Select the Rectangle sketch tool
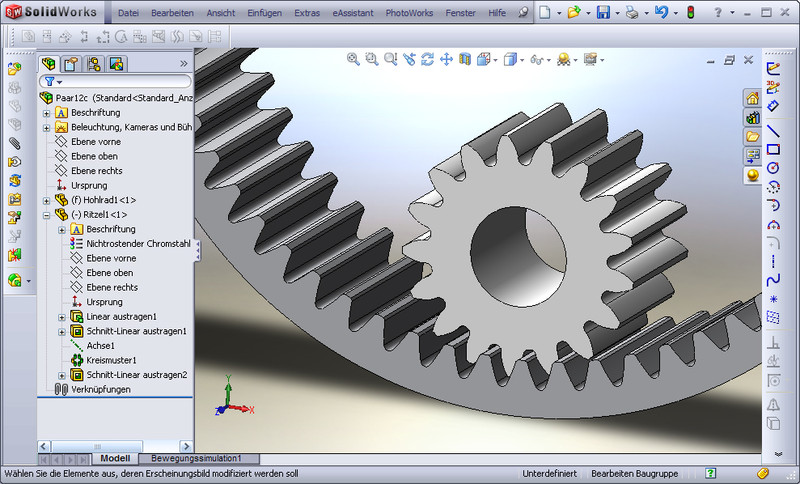800x484 pixels. [773, 149]
